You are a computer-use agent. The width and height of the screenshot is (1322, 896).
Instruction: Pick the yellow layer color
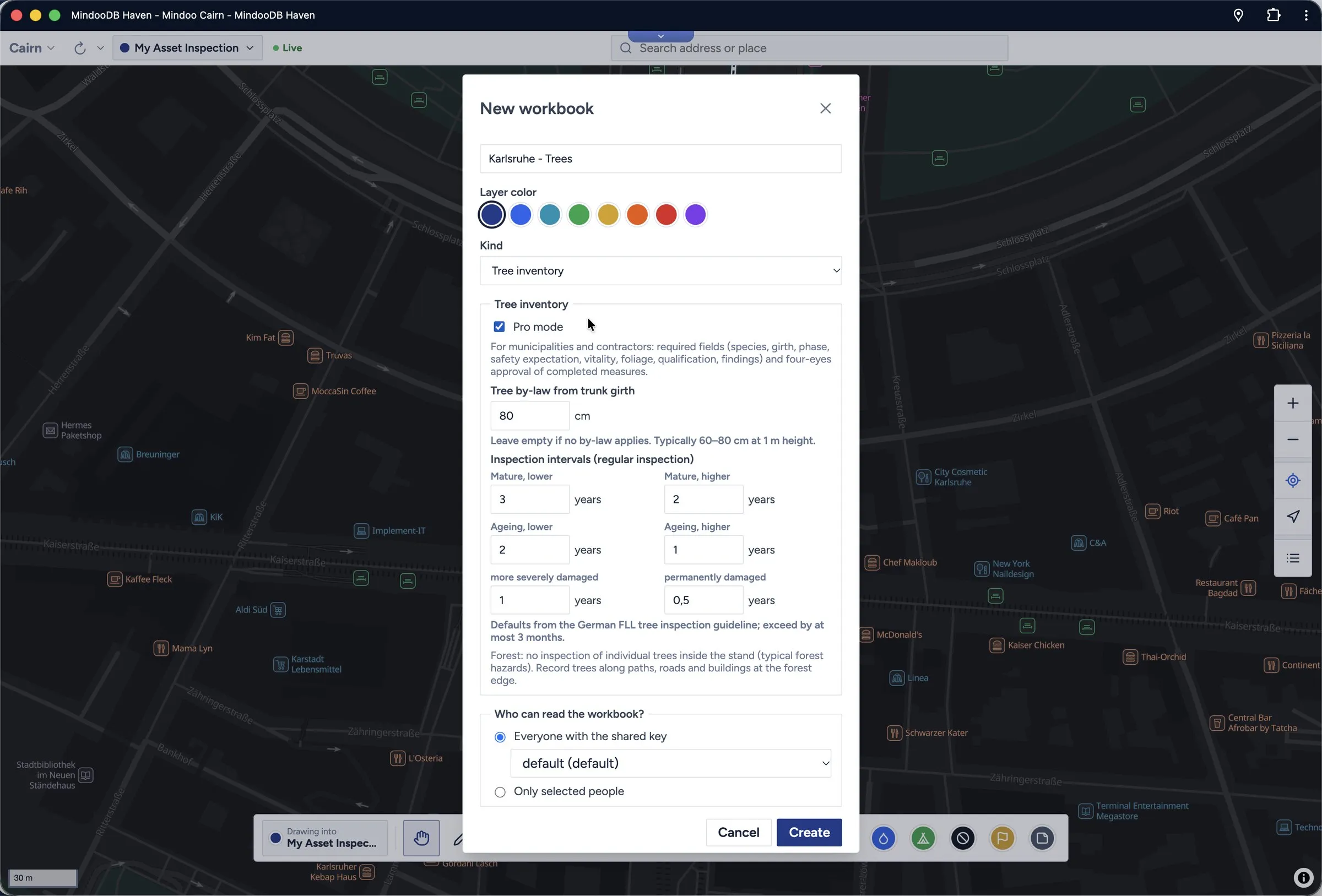point(608,215)
